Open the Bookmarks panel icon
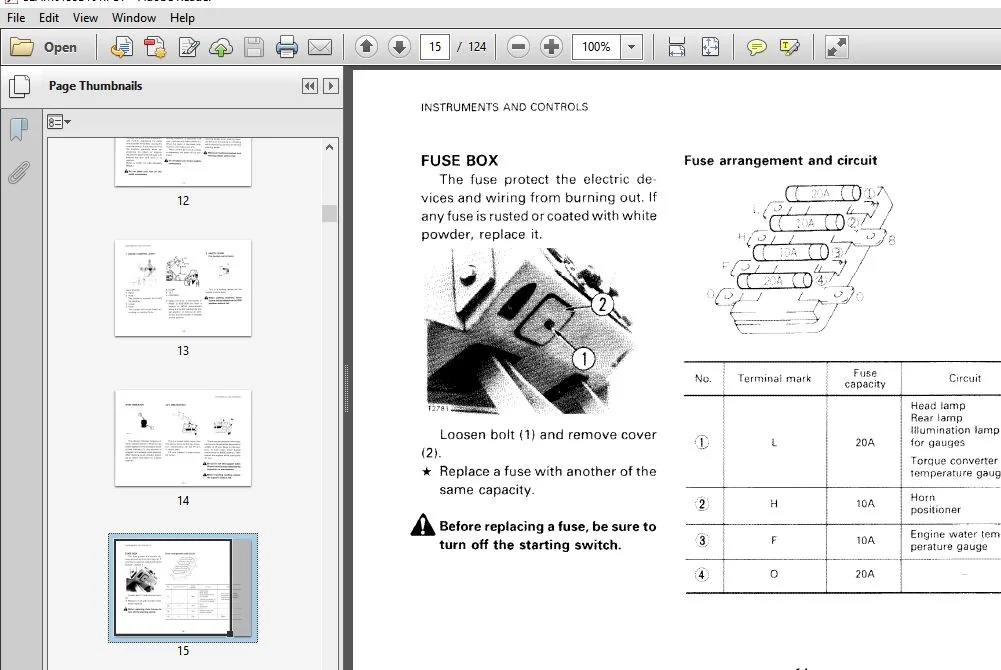Screen dimensions: 1001x670 click(x=19, y=129)
